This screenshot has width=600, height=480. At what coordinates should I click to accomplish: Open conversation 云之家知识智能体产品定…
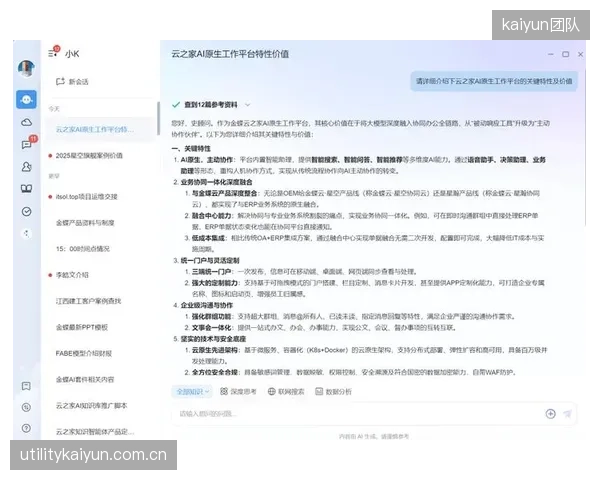(x=95, y=432)
